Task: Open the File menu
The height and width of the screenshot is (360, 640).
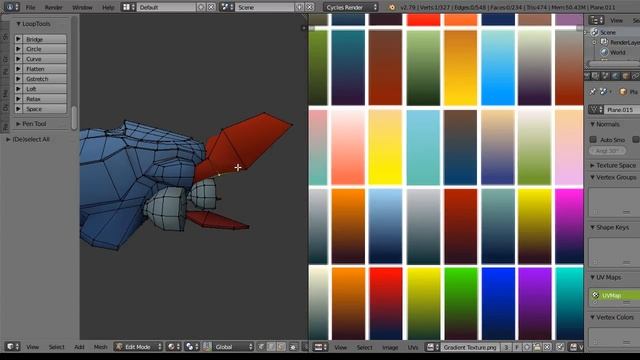Action: point(30,7)
